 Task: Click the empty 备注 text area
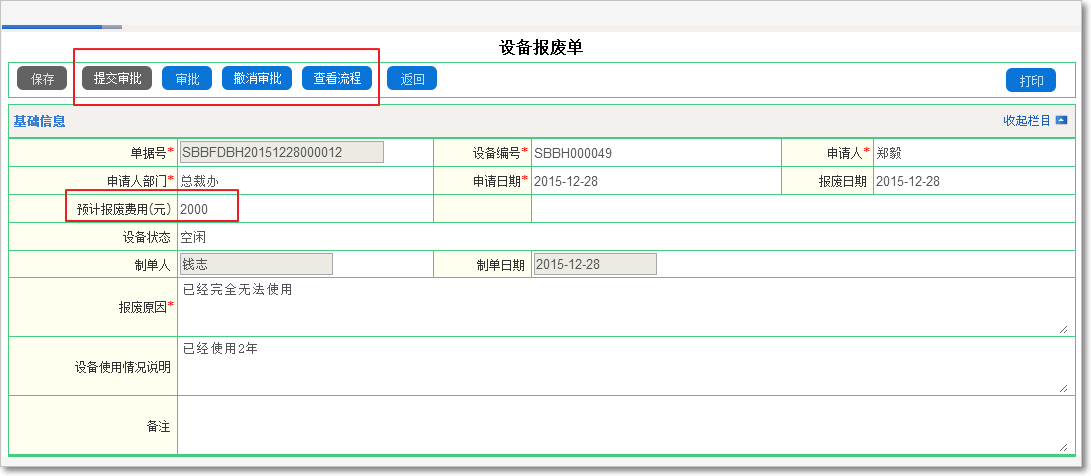pos(620,425)
